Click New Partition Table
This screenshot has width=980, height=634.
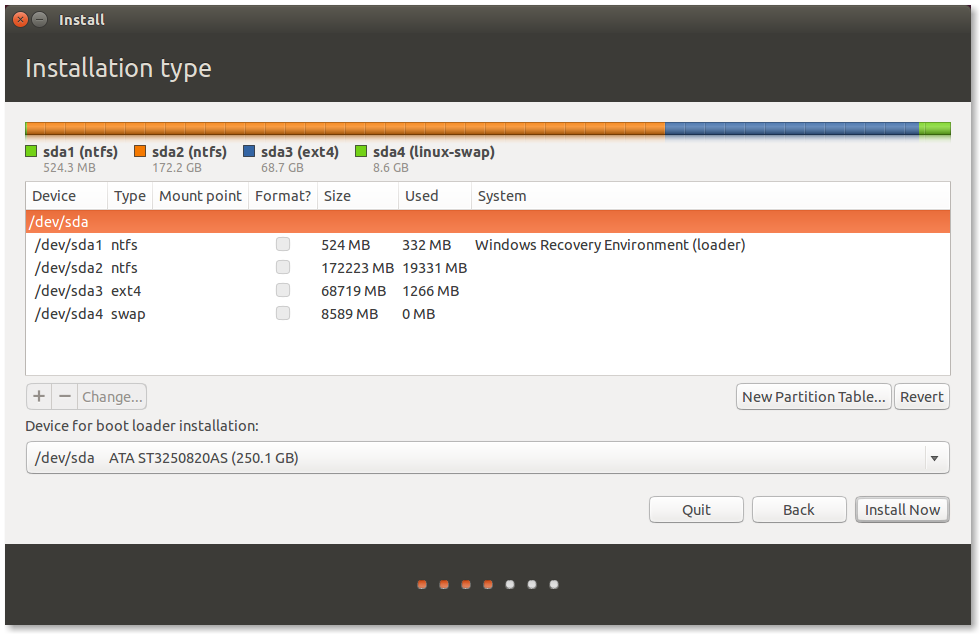(813, 396)
